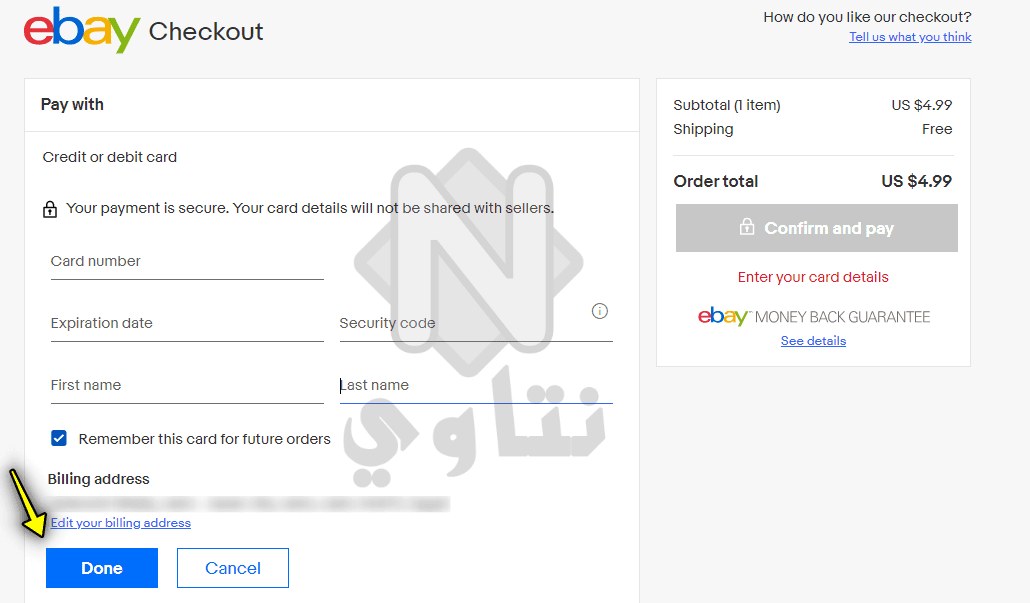Viewport: 1030px width, 603px height.
Task: Open the Tell us what you think link
Action: point(910,37)
